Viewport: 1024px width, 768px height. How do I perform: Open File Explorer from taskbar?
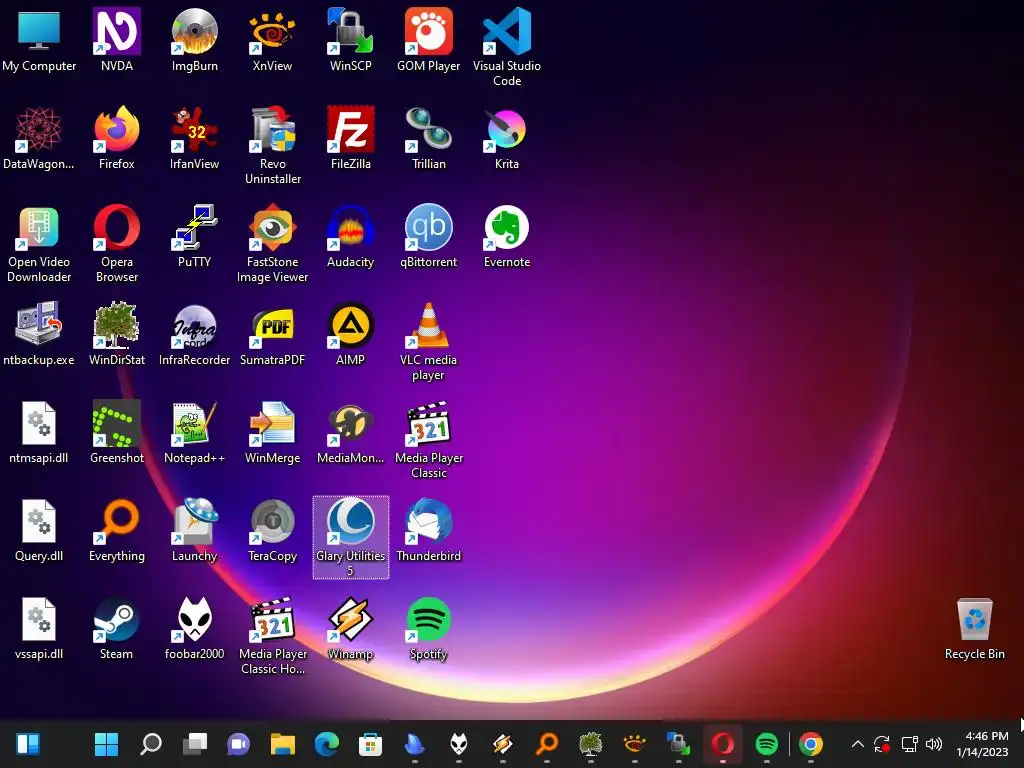[x=283, y=744]
